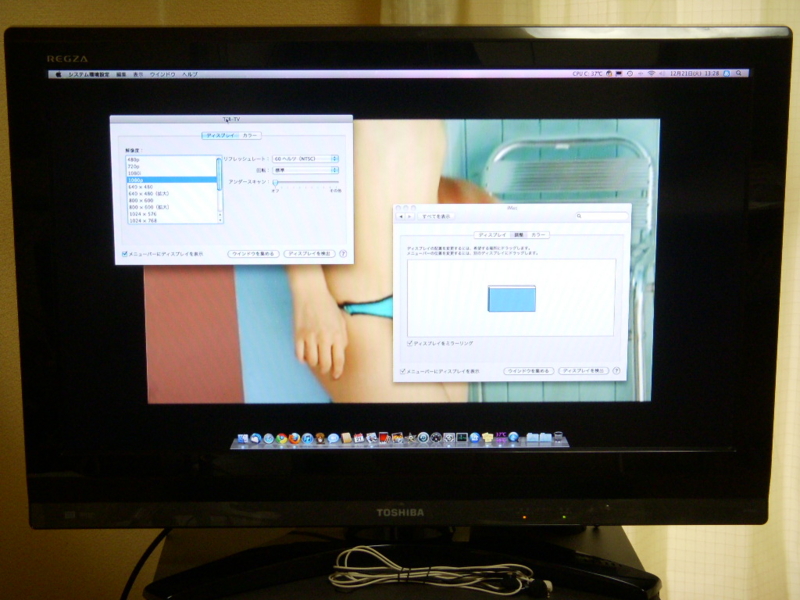Screen dimensions: 800x600
Task: Open the ウインドウ menu
Action: [162, 74]
